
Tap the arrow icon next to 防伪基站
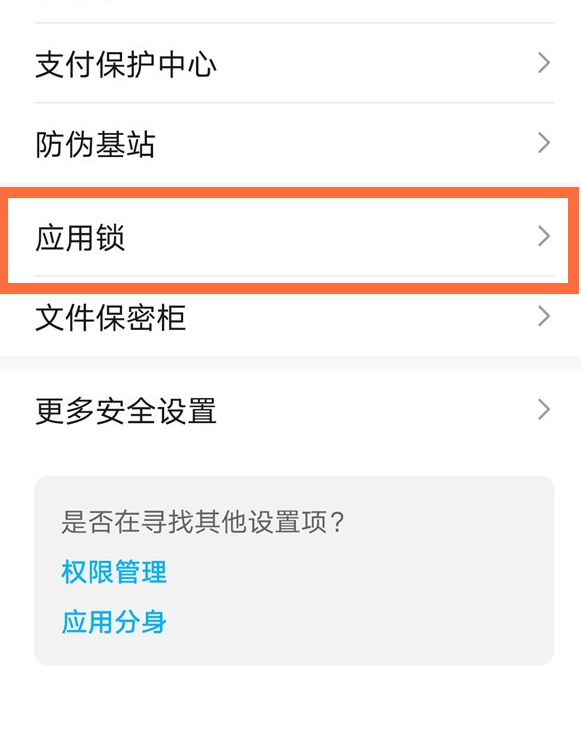[x=544, y=143]
